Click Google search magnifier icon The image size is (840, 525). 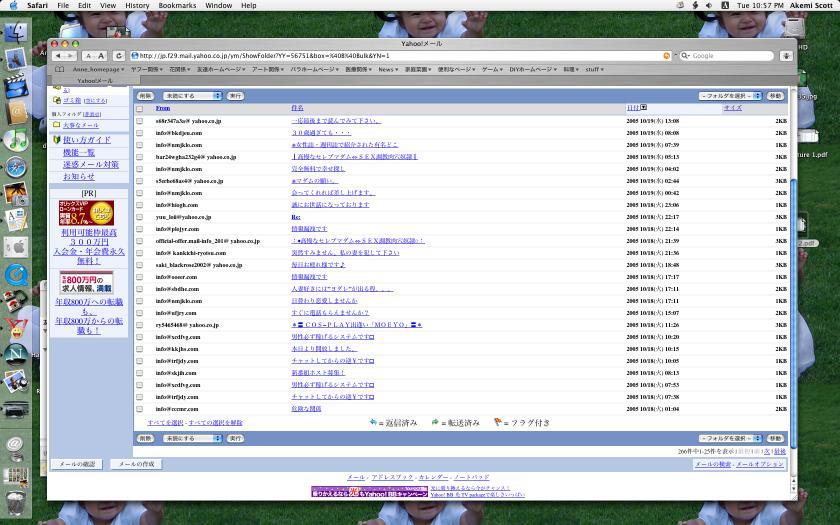point(685,56)
